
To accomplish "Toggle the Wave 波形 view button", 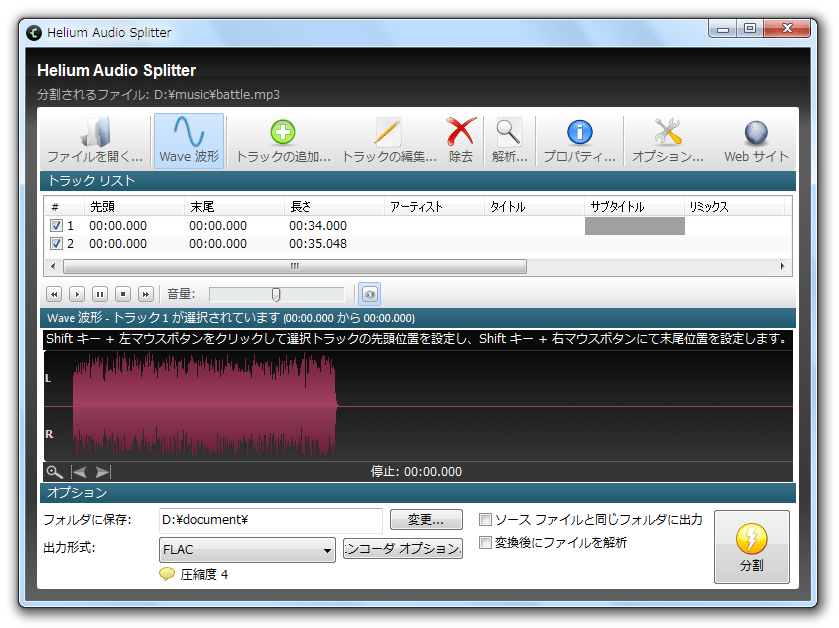I will [x=189, y=141].
